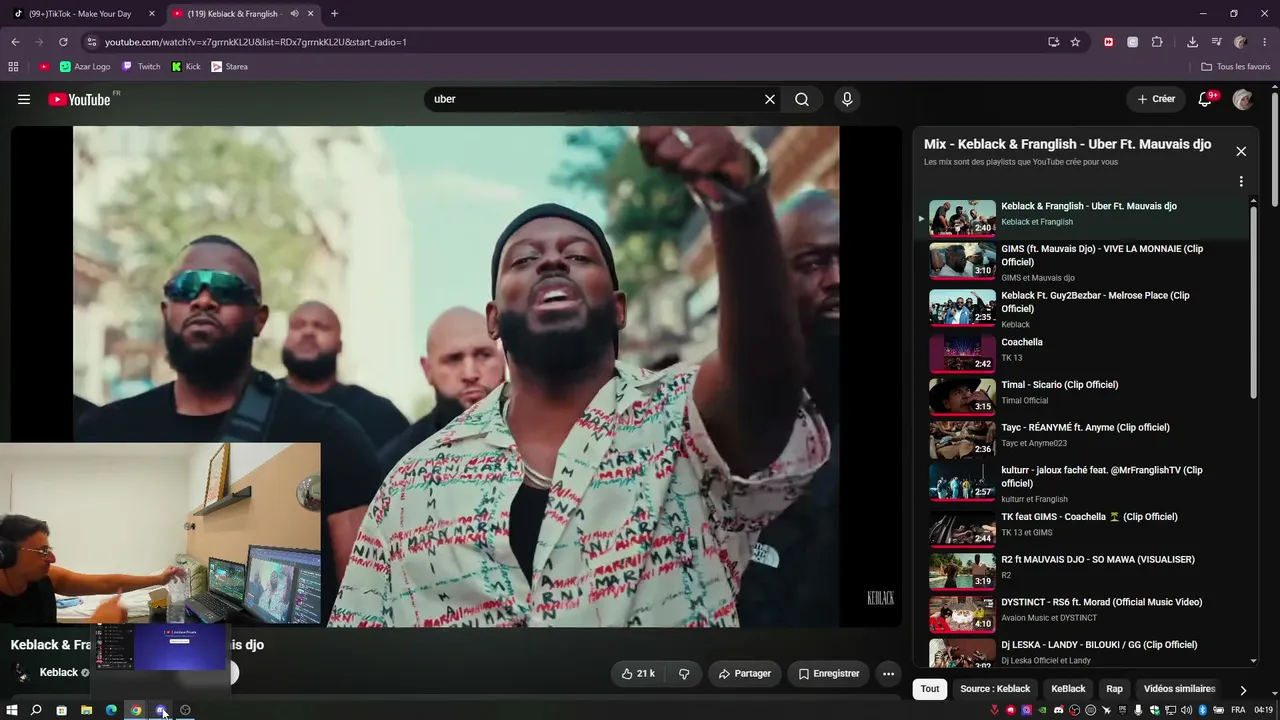The width and height of the screenshot is (1280, 720).
Task: Select the Tout filter chip
Action: point(930,689)
